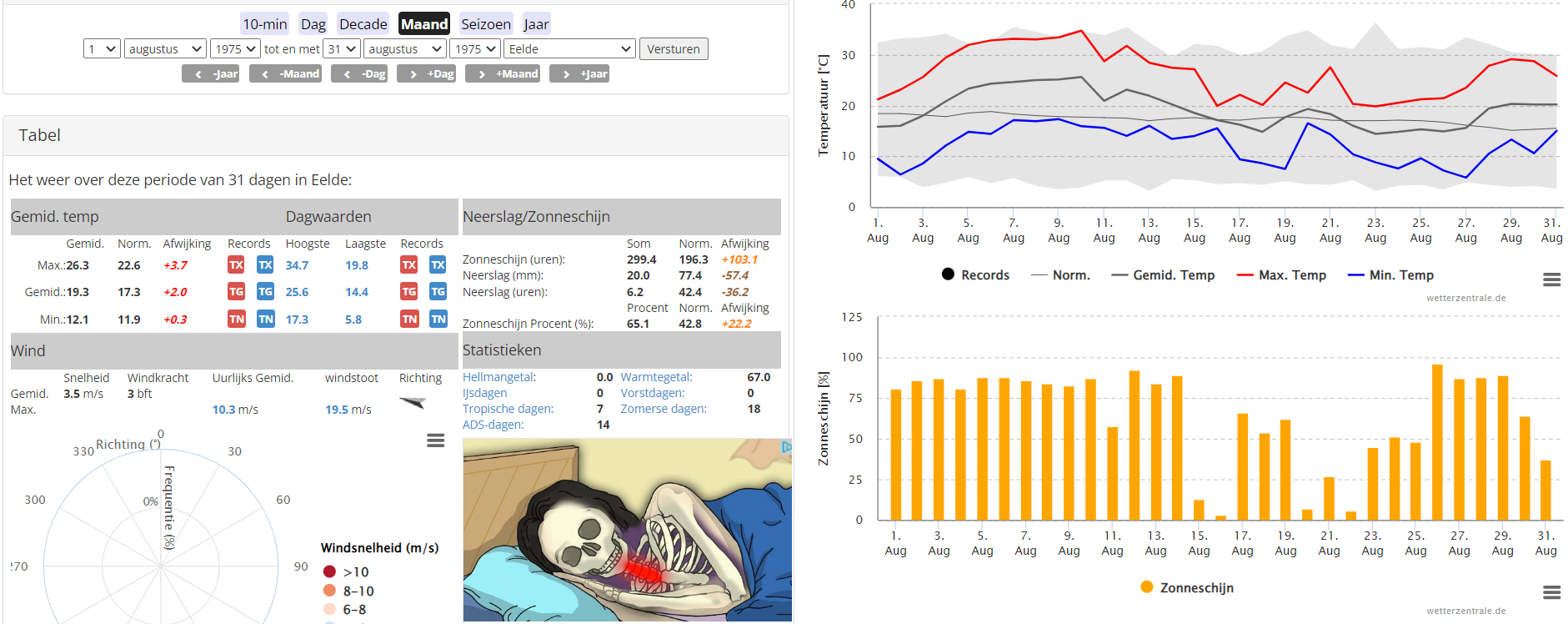Open the end day dropdown showing 31

[342, 49]
